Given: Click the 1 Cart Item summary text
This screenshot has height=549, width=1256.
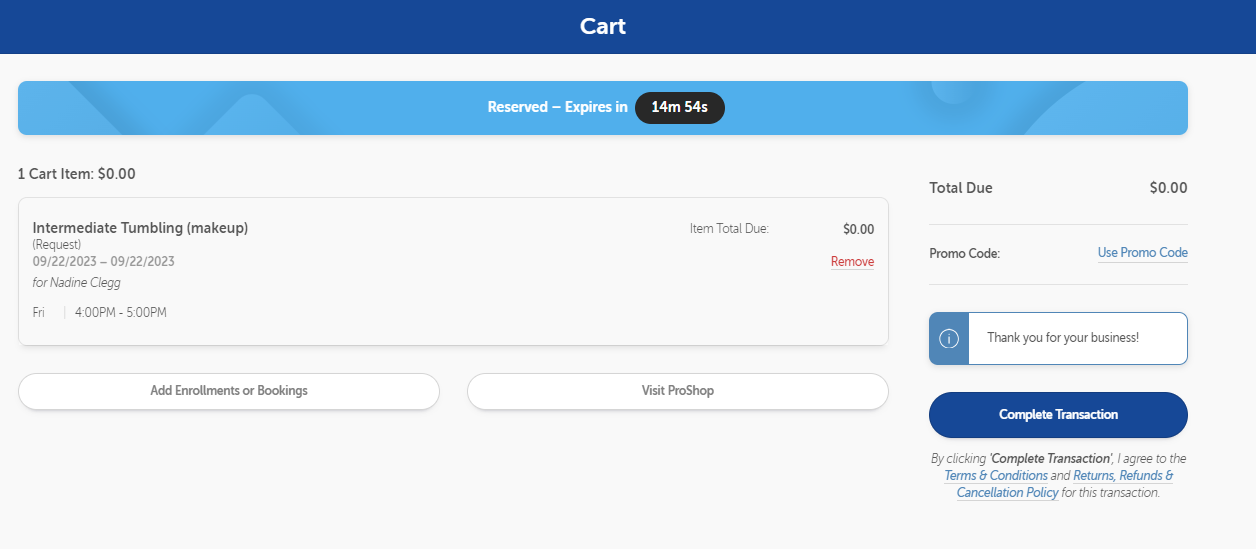Looking at the screenshot, I should 77,174.
